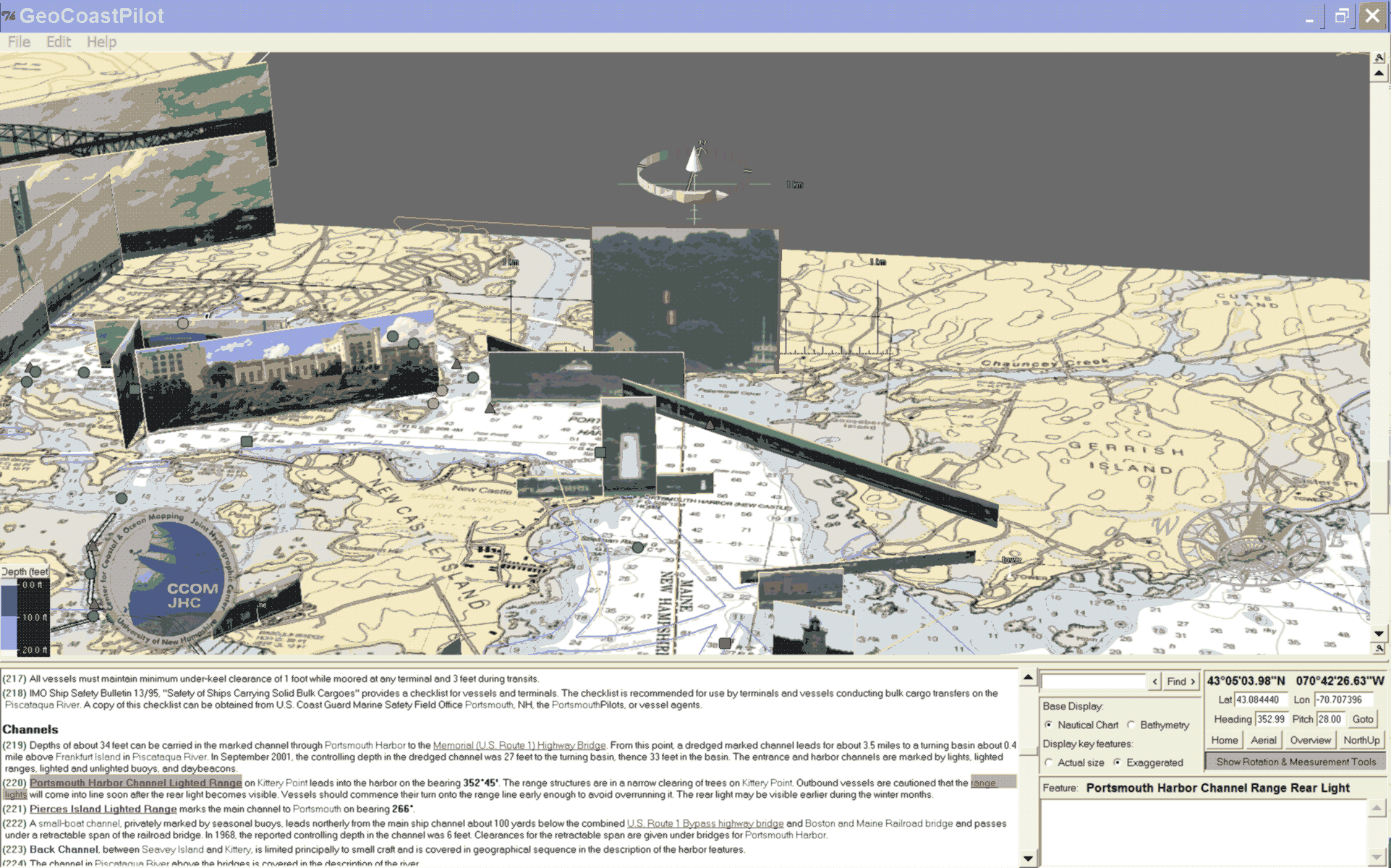Click the text pane scrollbar up arrow
Image resolution: width=1391 pixels, height=868 pixels.
tap(1028, 678)
